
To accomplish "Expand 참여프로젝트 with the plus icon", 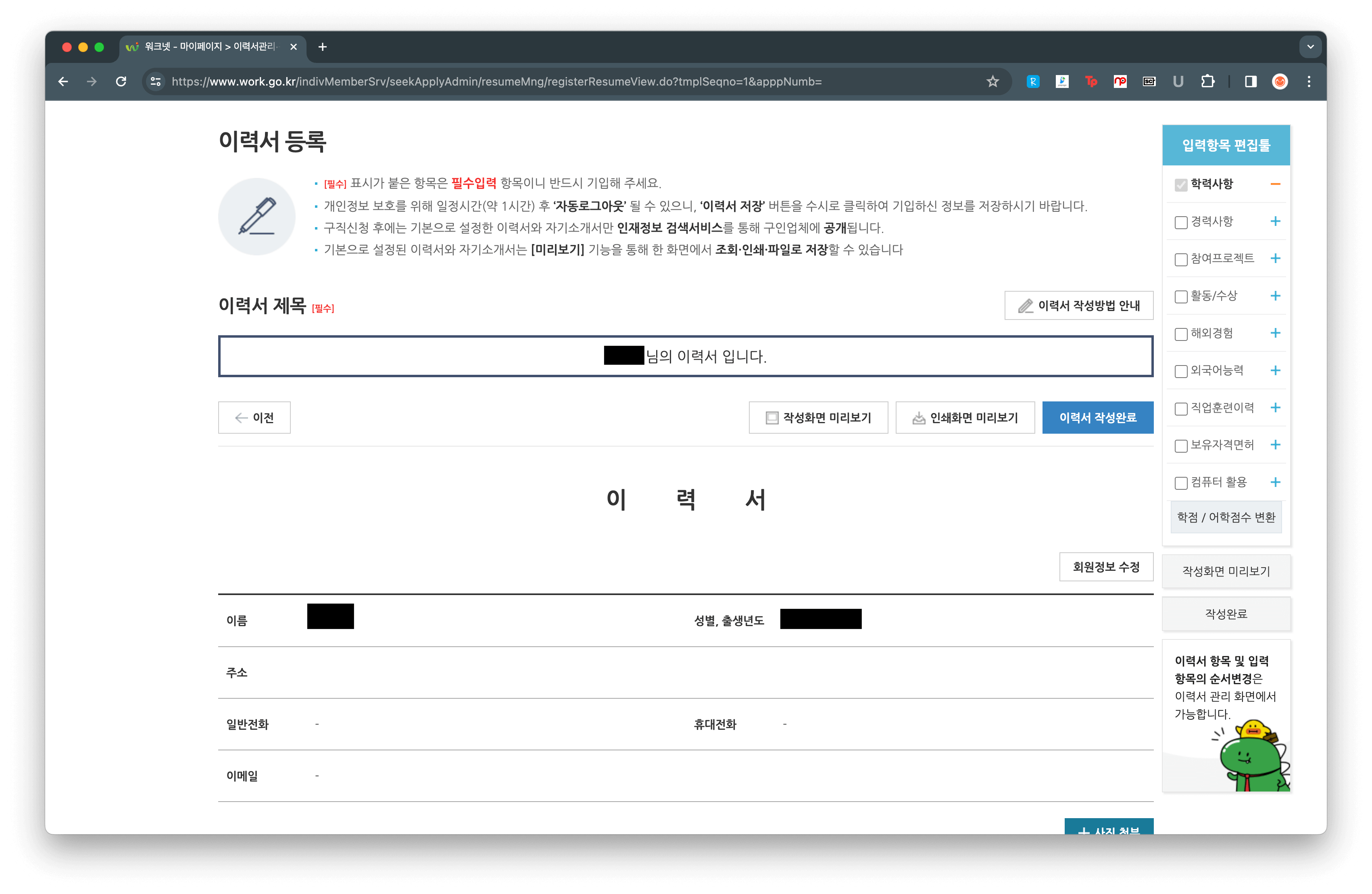I will (1274, 258).
